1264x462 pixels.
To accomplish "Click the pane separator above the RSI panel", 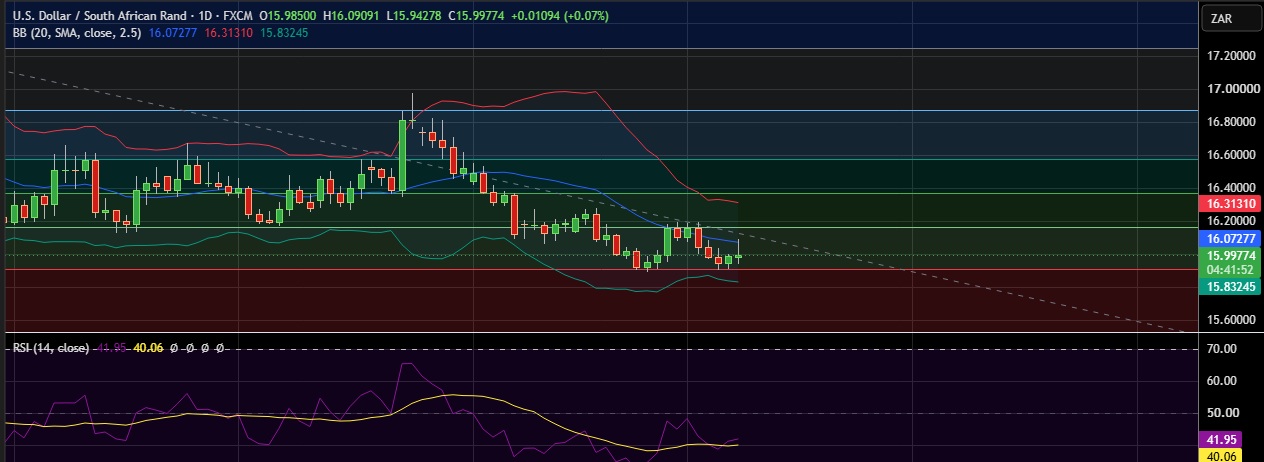I will (x=600, y=332).
